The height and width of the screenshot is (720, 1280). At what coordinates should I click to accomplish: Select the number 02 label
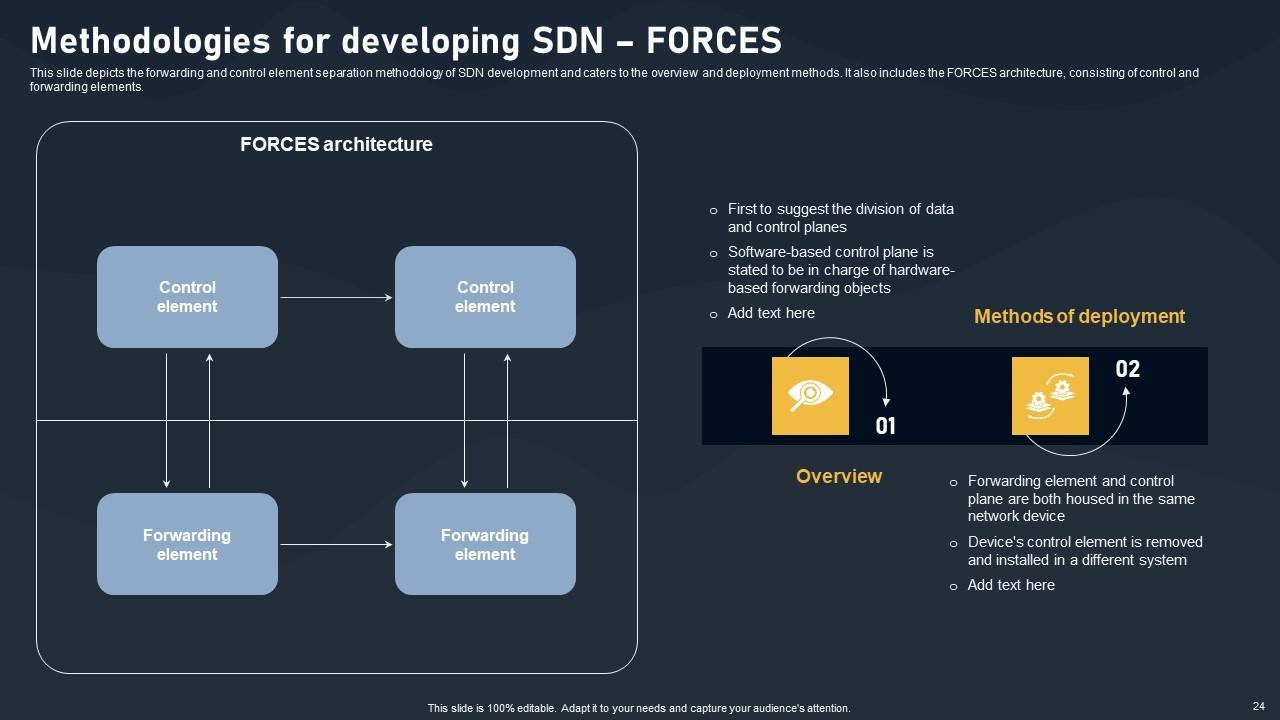pos(1127,369)
